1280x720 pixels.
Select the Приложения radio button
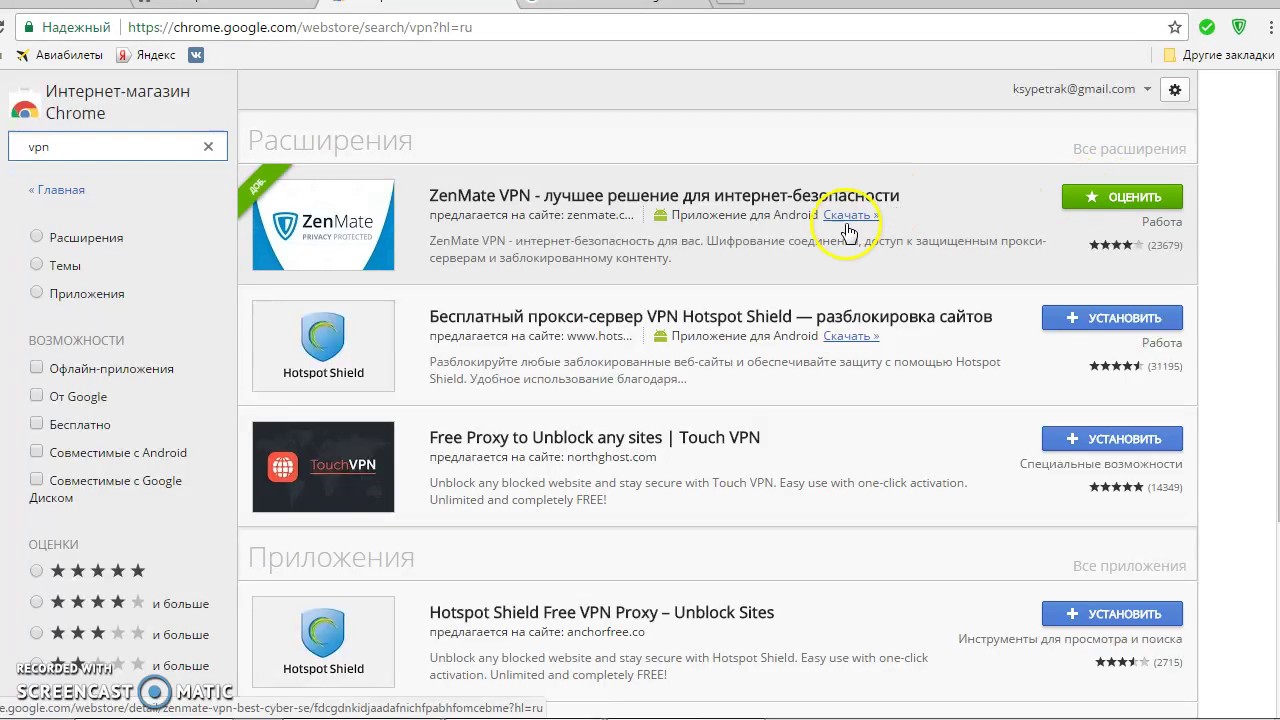(x=37, y=293)
